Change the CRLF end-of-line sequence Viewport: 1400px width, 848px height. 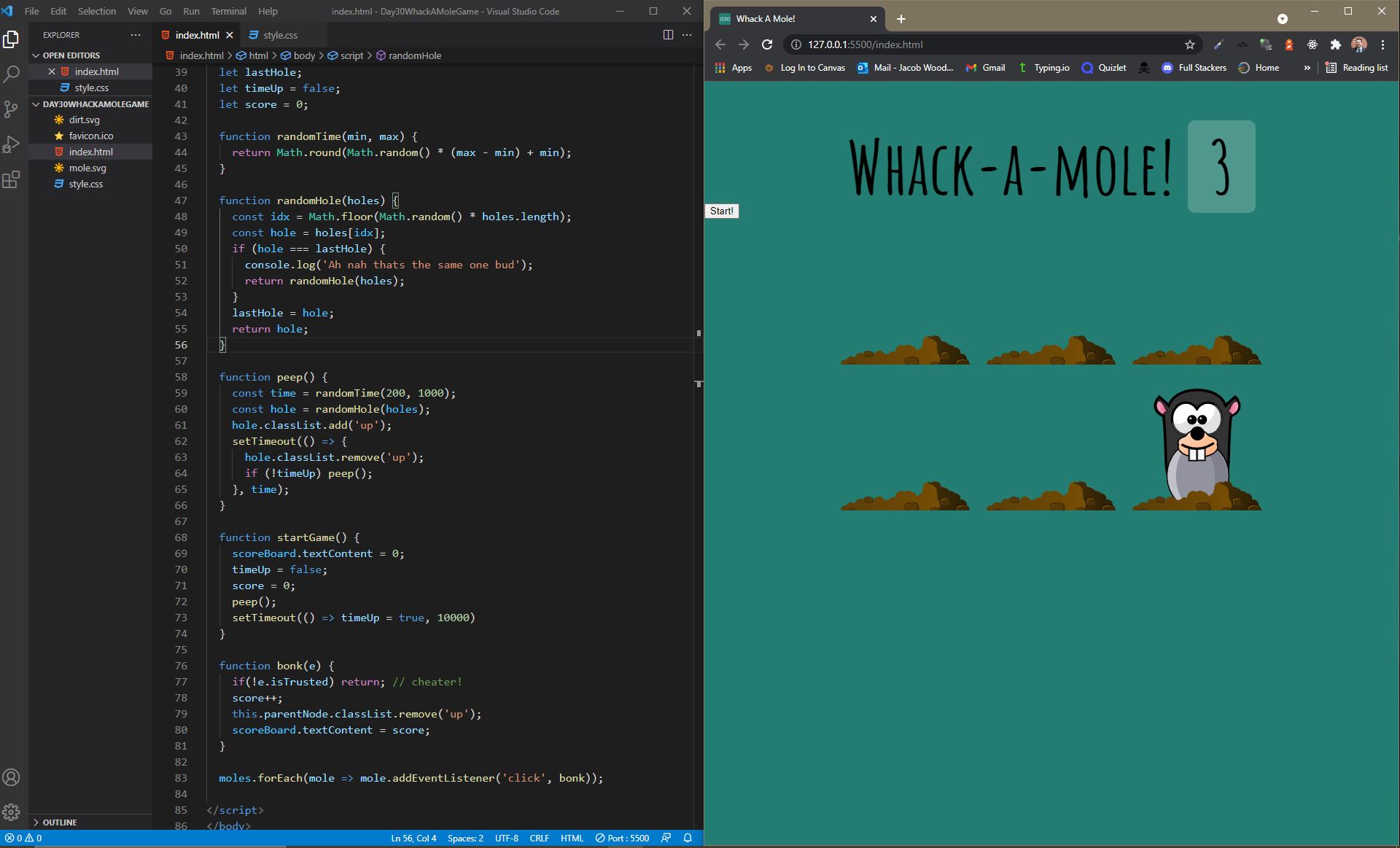tap(540, 839)
